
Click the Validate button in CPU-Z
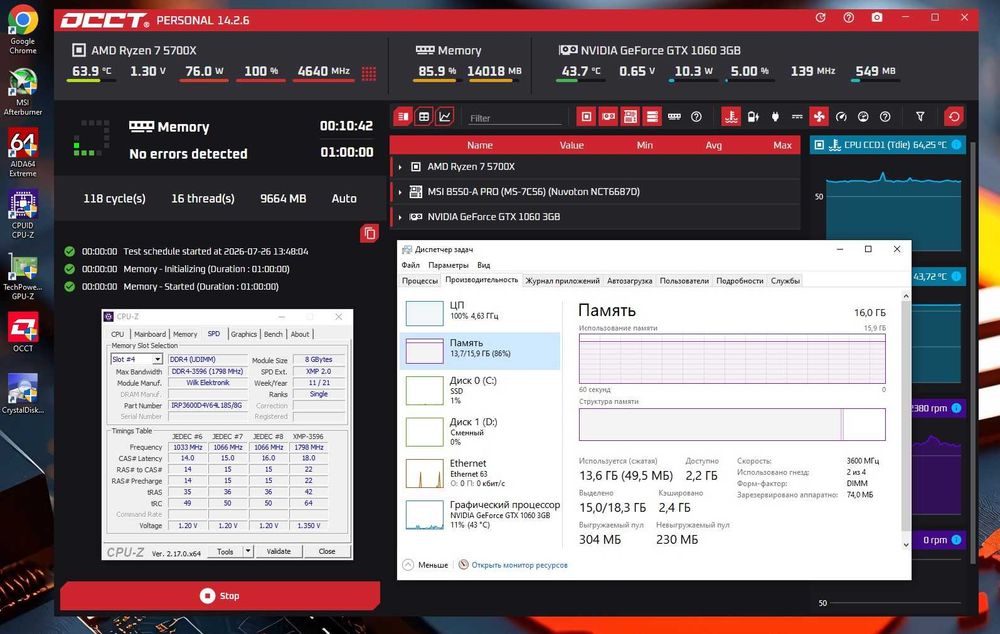coord(278,551)
